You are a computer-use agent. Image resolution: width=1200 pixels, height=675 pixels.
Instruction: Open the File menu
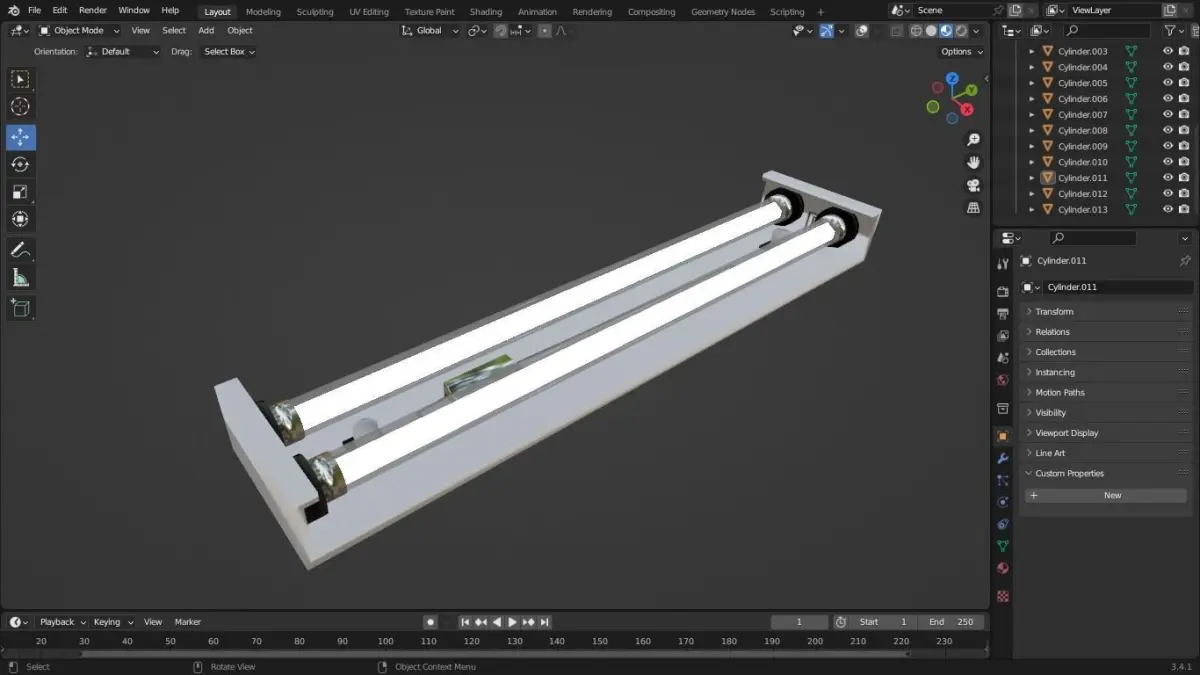pyautogui.click(x=34, y=10)
